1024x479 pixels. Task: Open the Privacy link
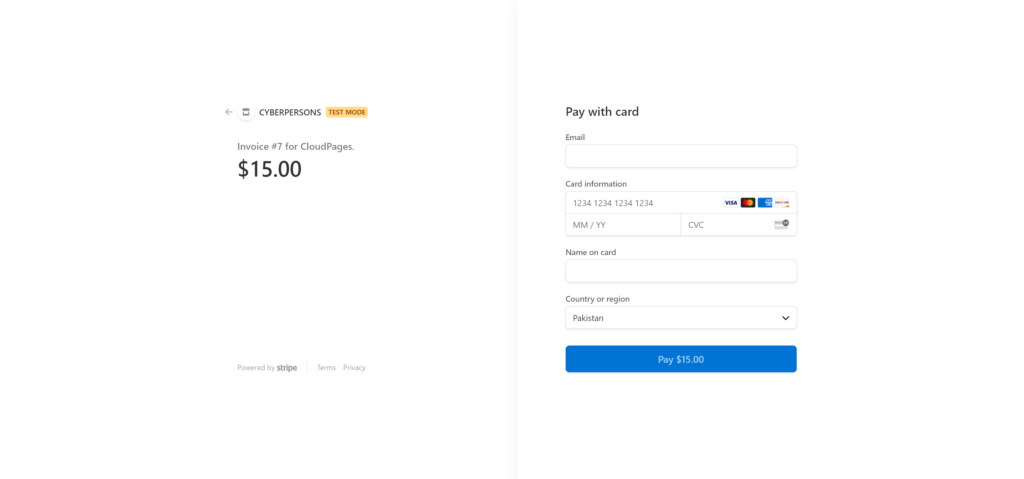pos(355,368)
